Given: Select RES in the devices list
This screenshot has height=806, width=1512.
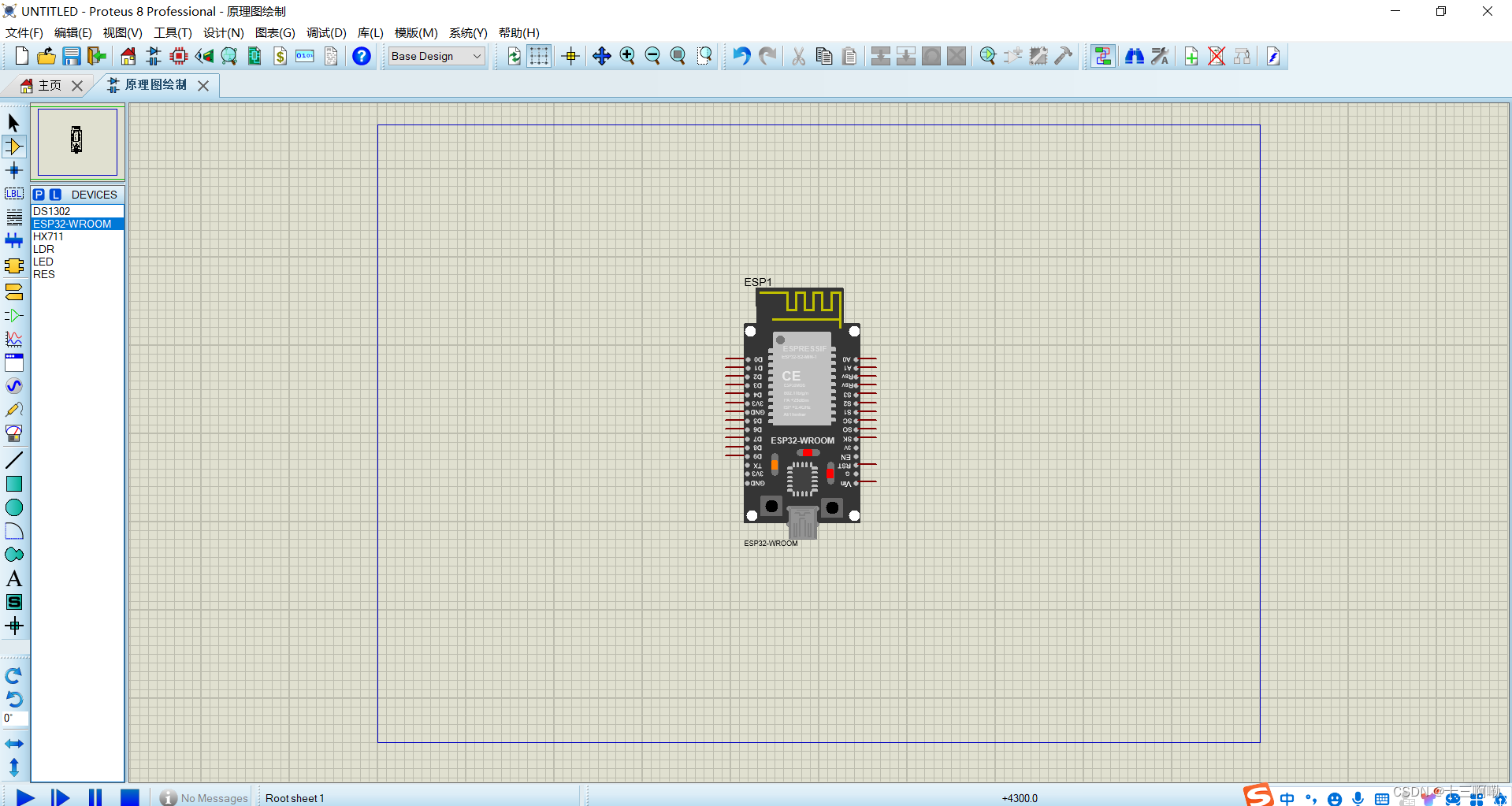Looking at the screenshot, I should 77,274.
